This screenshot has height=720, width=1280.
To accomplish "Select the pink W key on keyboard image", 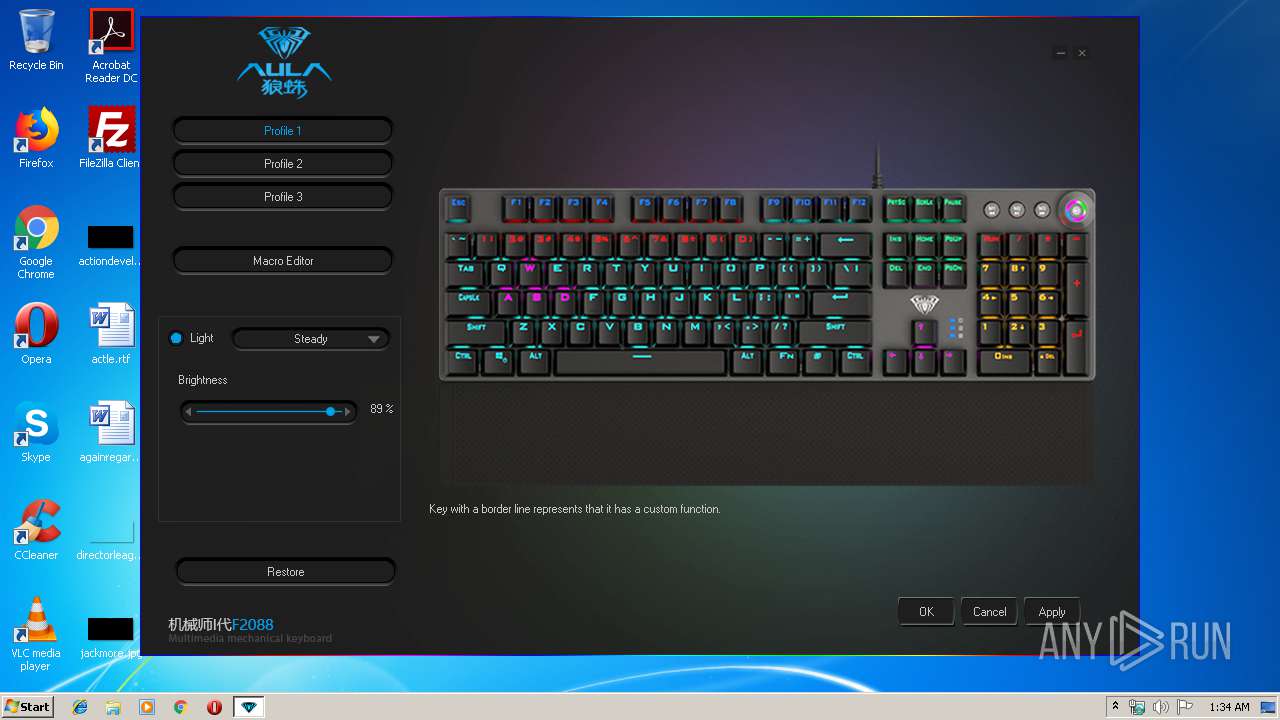I will click(530, 272).
